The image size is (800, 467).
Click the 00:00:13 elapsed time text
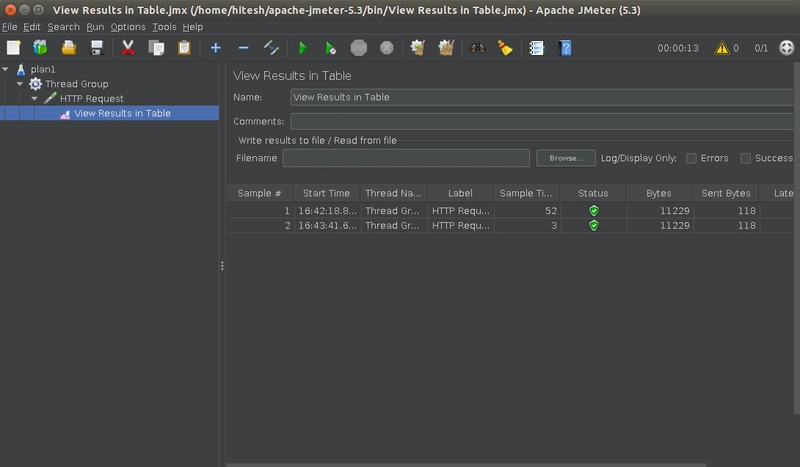pos(678,48)
